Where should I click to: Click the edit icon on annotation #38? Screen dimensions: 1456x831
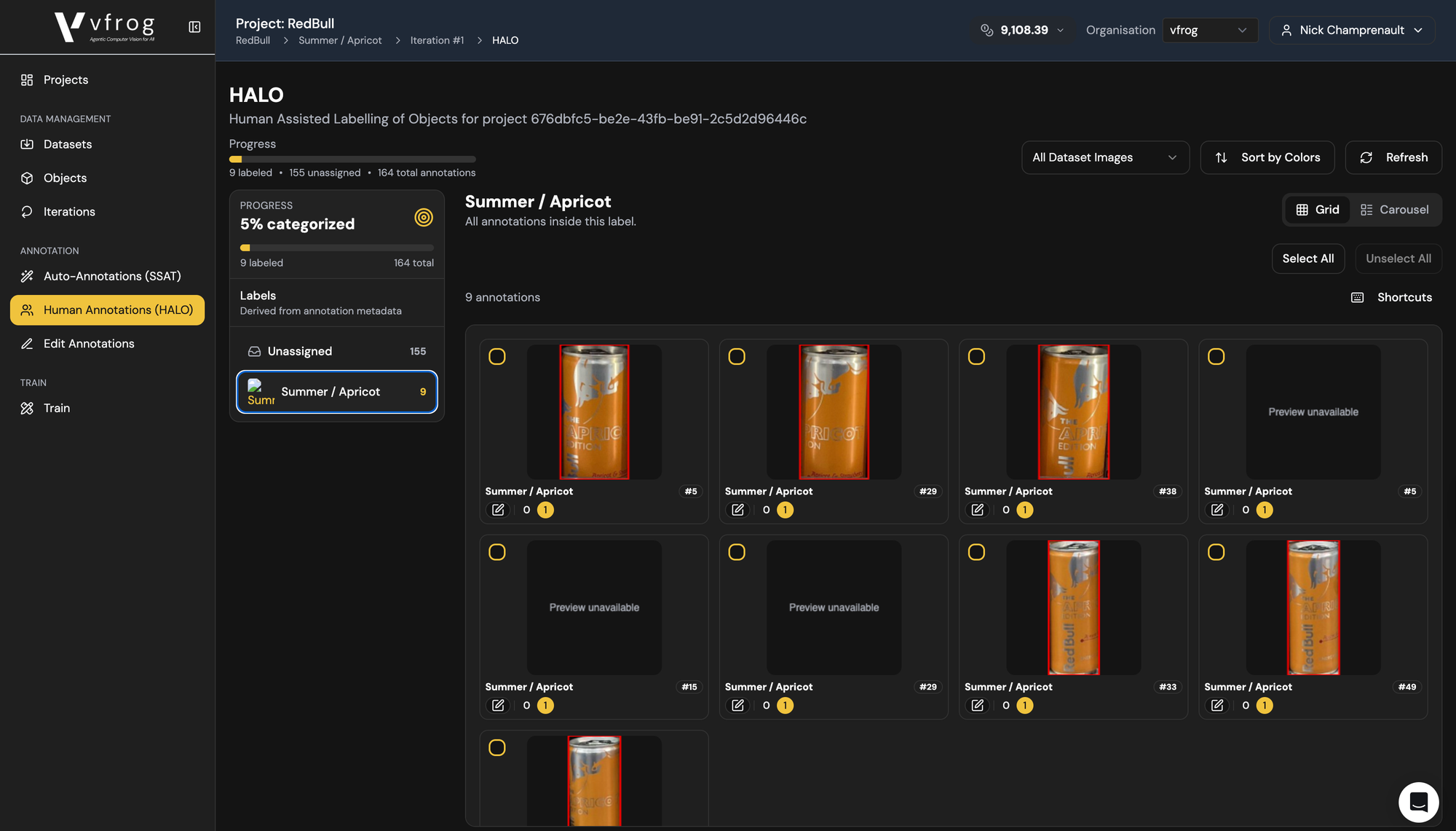(977, 510)
